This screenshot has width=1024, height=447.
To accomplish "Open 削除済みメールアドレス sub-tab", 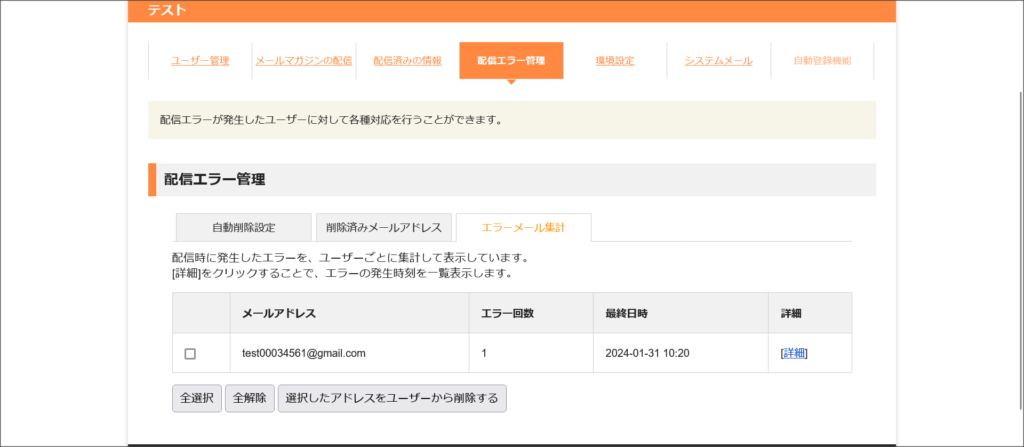I will coord(384,228).
